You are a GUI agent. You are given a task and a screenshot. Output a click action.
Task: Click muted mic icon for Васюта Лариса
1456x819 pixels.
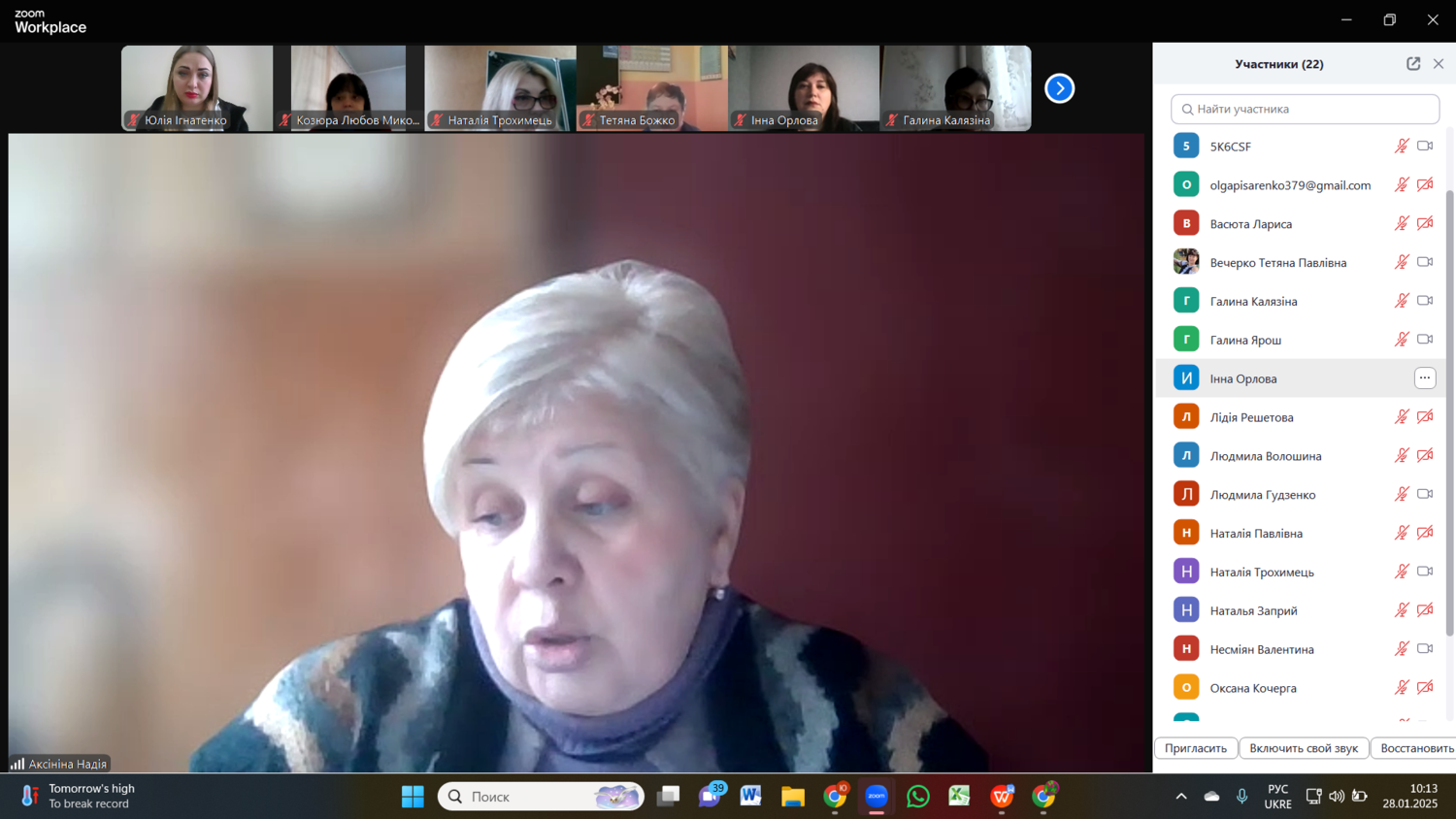1402,224
